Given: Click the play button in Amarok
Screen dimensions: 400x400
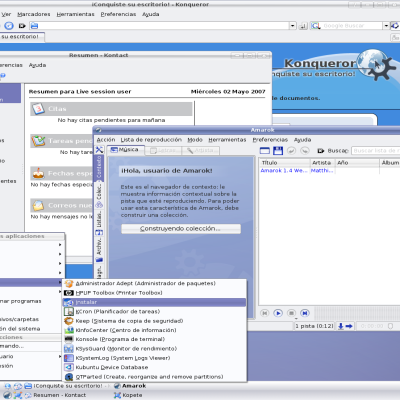Looking at the screenshot, I should (278, 313).
